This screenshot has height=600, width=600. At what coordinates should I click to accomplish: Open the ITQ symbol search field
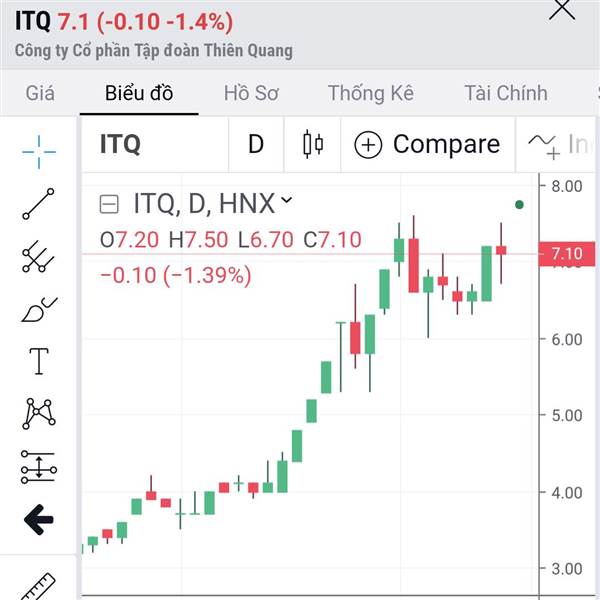tap(155, 144)
